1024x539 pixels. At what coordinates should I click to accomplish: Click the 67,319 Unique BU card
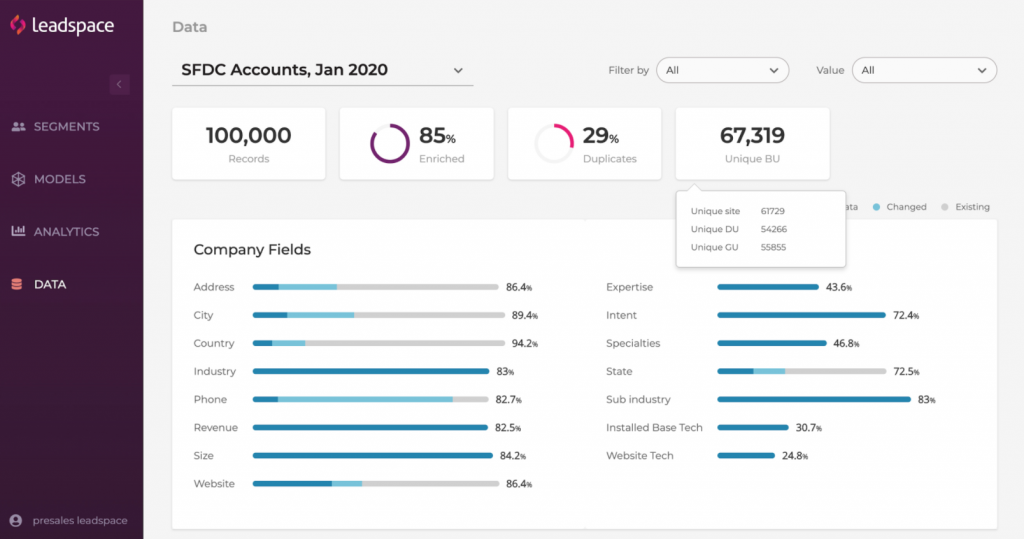pyautogui.click(x=752, y=143)
